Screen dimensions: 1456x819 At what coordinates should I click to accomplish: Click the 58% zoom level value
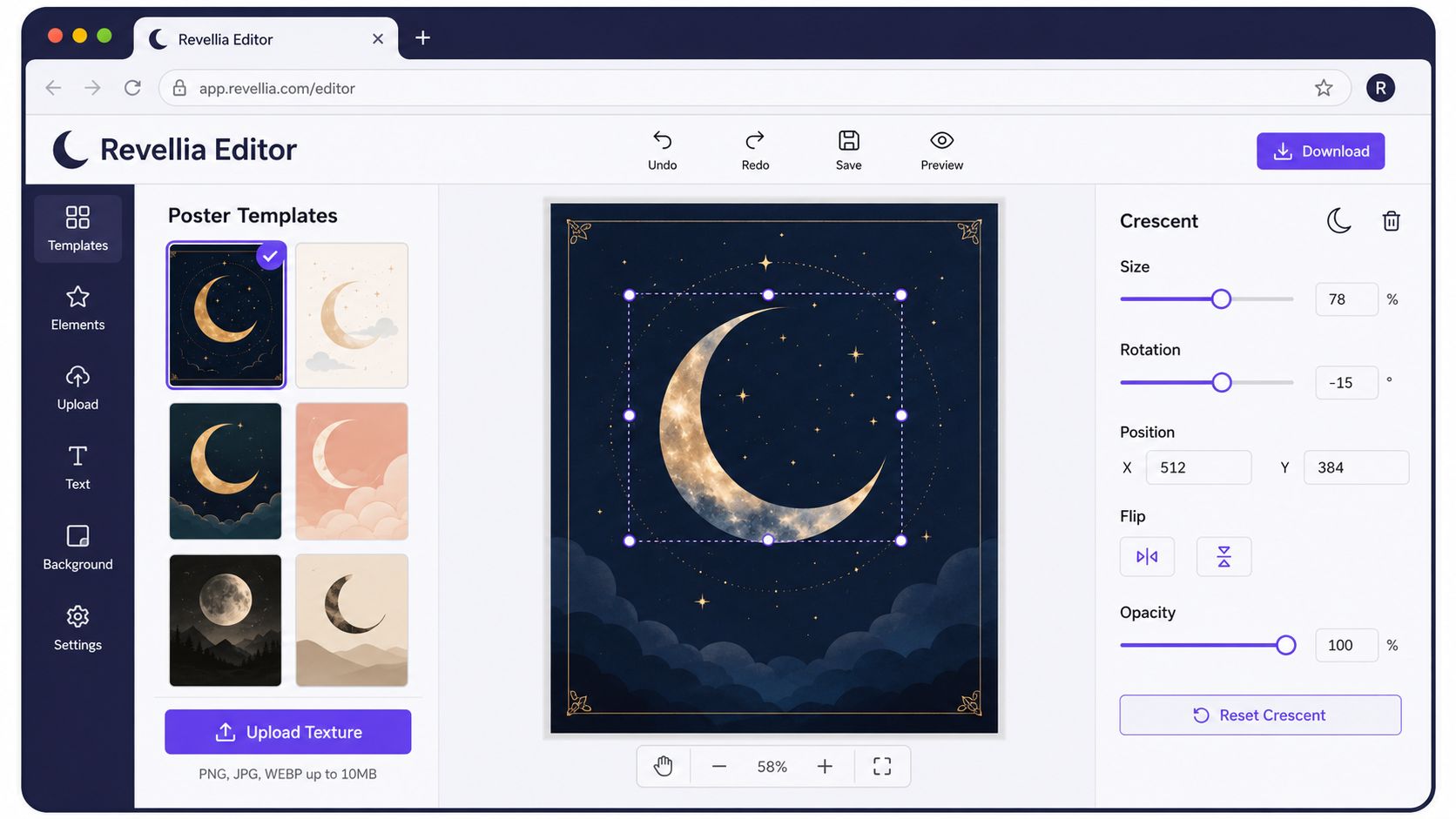point(772,767)
